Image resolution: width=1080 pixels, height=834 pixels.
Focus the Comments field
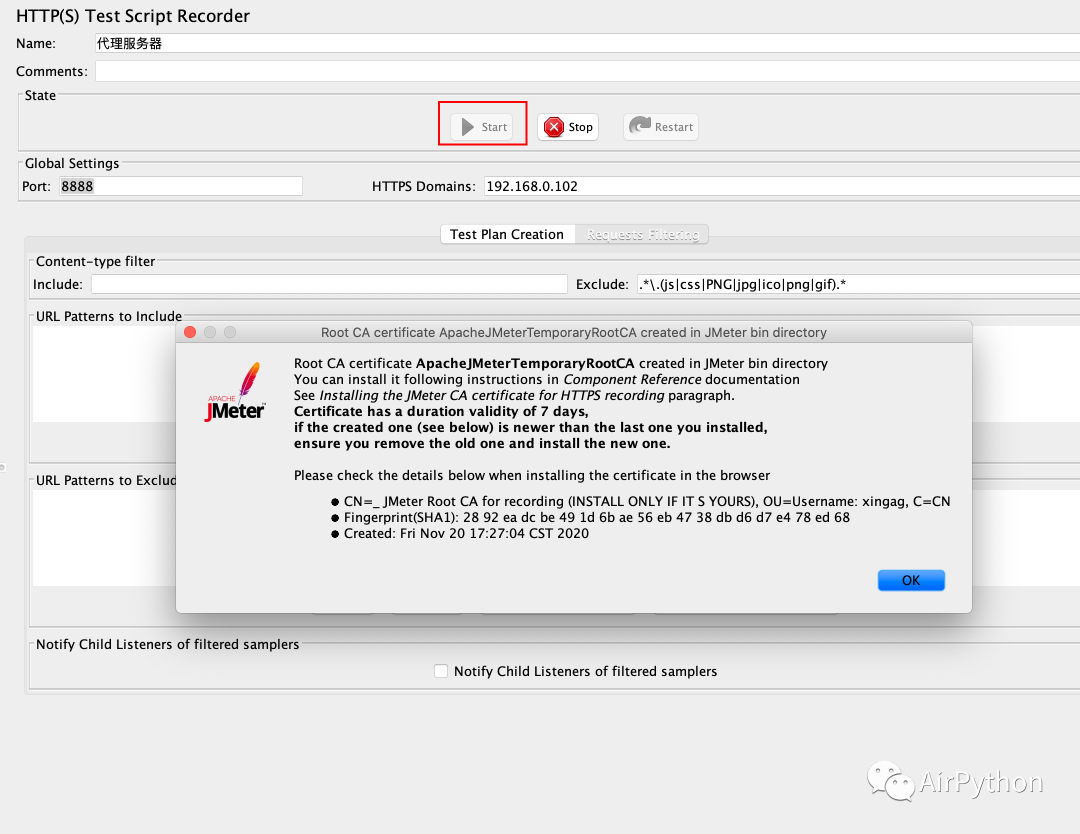587,72
